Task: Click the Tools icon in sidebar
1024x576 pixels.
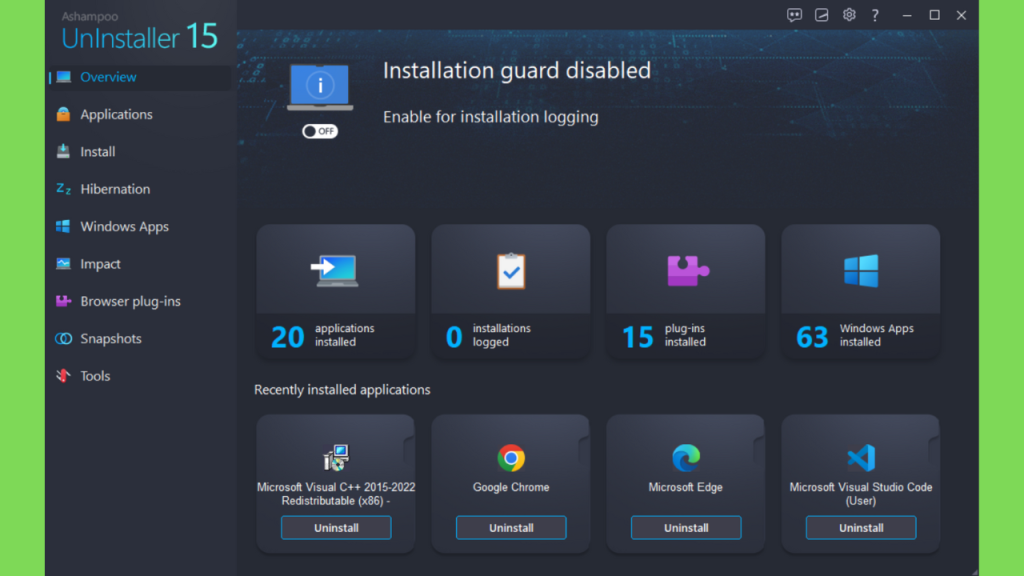Action: pyautogui.click(x=63, y=376)
